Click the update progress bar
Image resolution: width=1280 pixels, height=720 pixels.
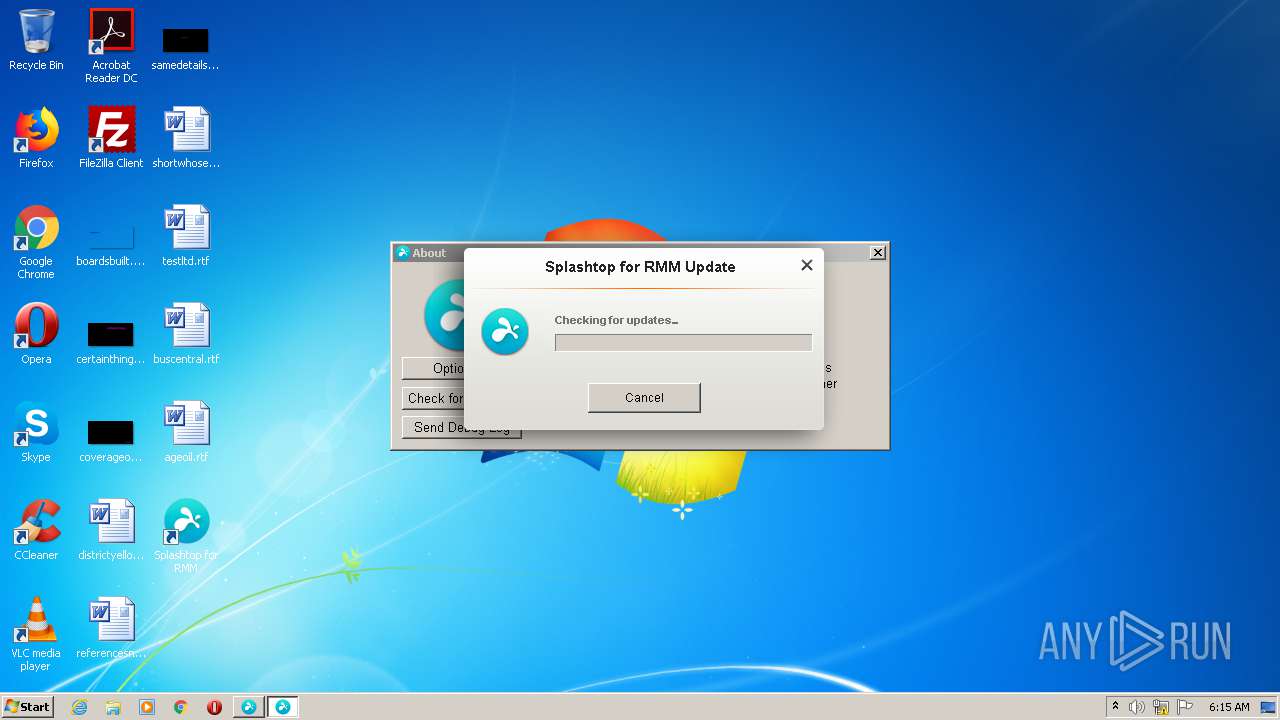click(683, 342)
